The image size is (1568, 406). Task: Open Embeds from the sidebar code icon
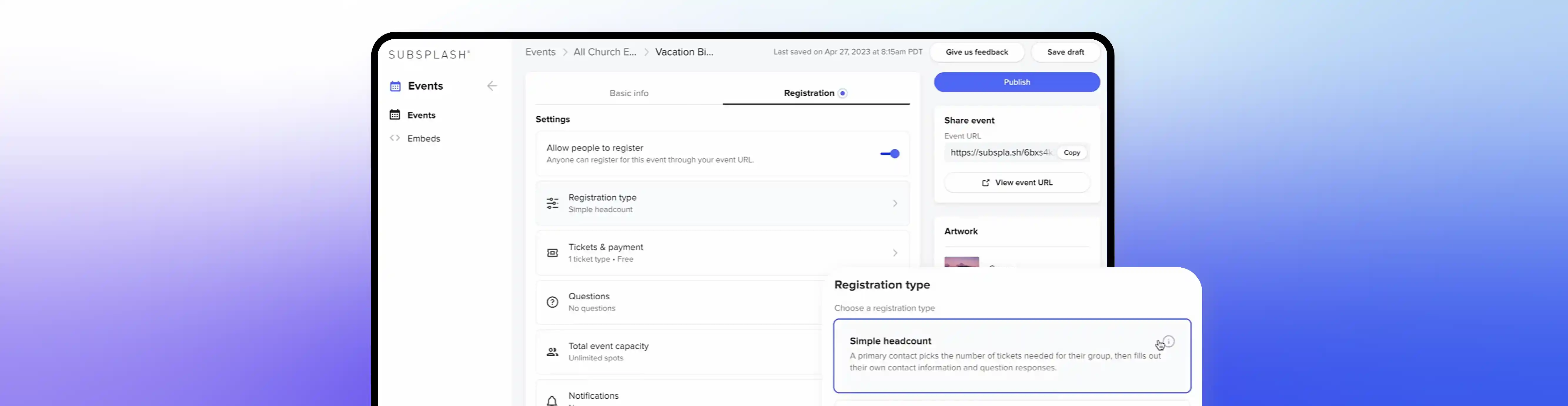[394, 138]
